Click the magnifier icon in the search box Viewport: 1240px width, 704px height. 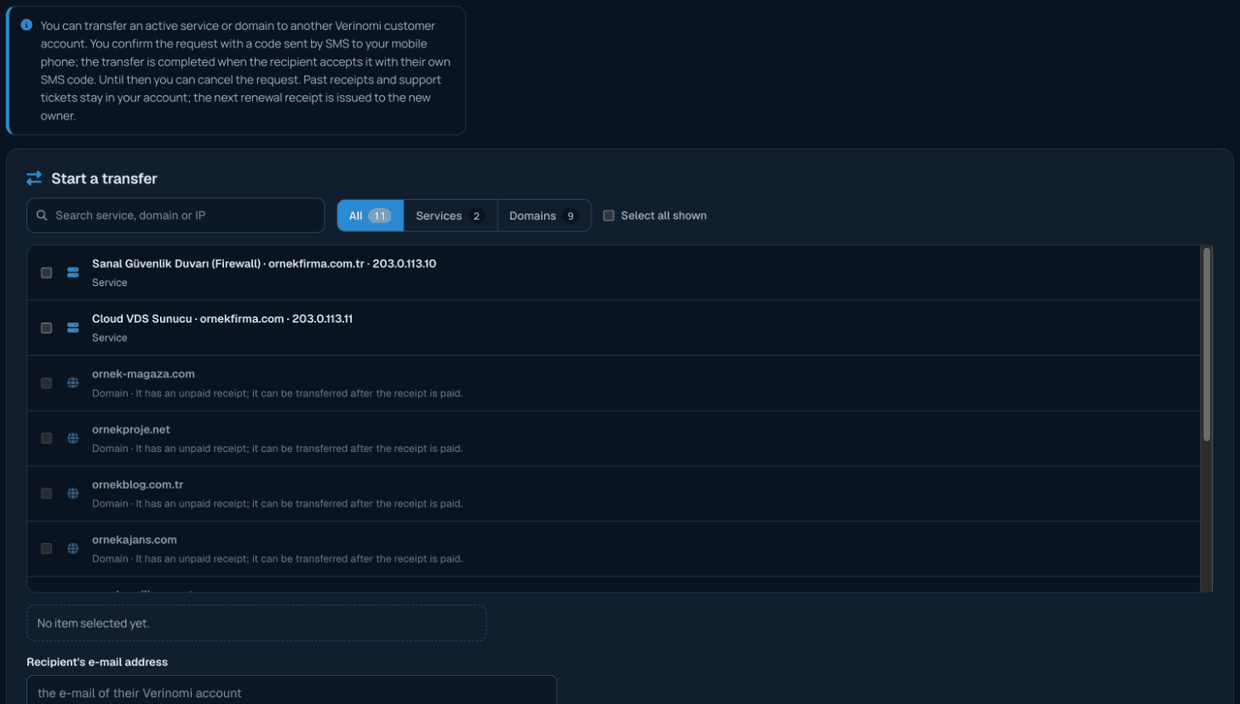tap(42, 215)
